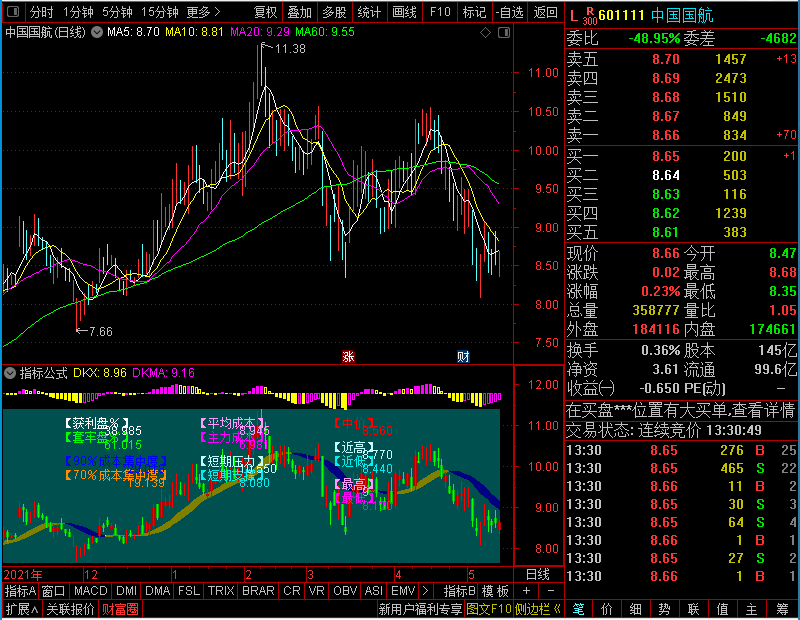The image size is (800, 620).
Task: Select the 指标A tab
Action: [20, 591]
